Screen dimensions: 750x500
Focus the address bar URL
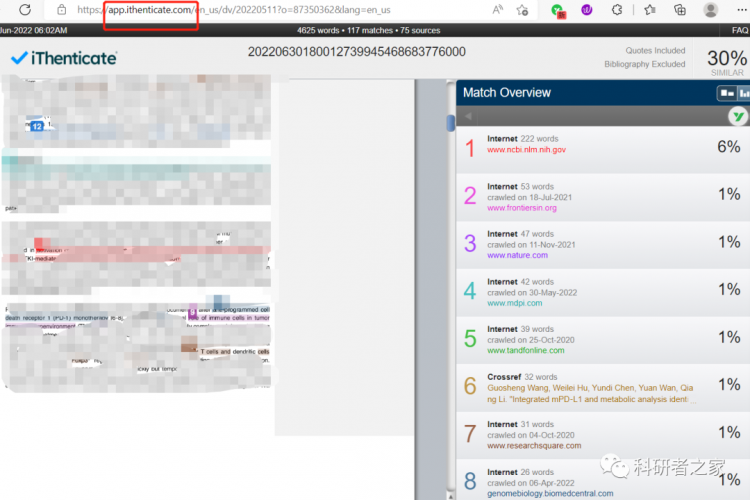(x=233, y=10)
